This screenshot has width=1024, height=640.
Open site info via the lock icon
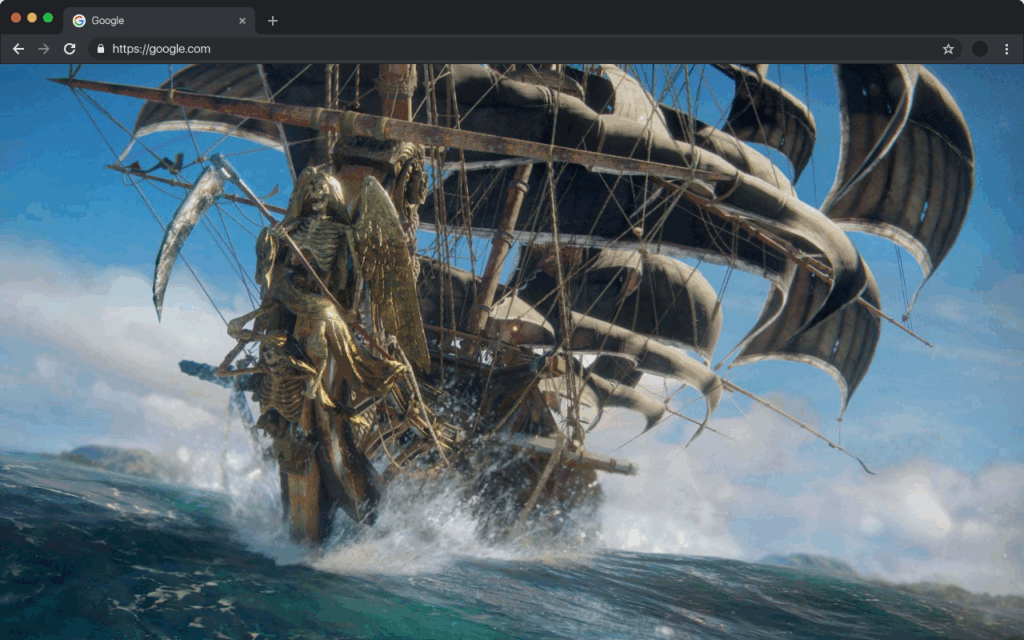point(99,49)
